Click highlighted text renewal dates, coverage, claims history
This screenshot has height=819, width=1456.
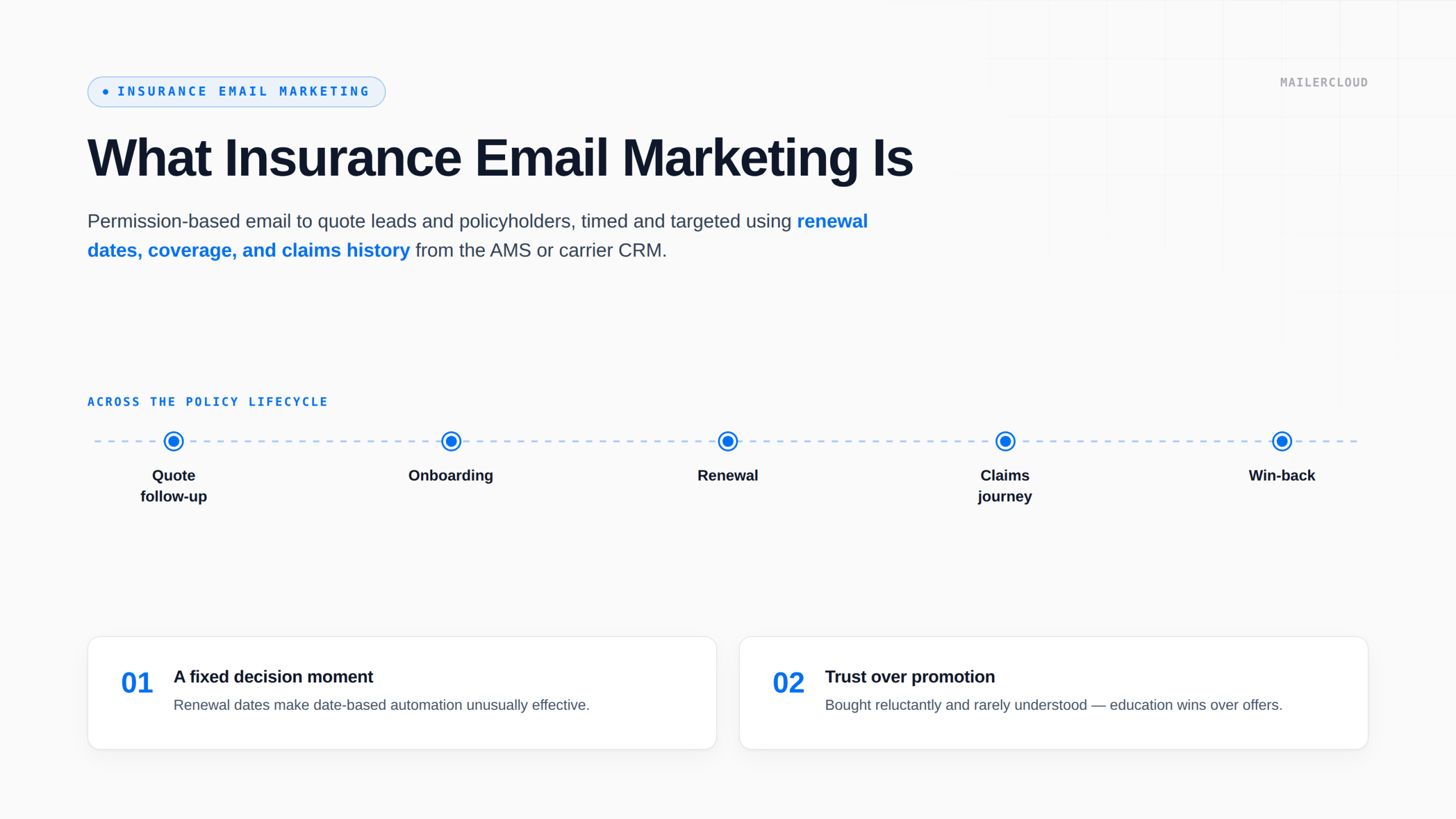pos(478,235)
